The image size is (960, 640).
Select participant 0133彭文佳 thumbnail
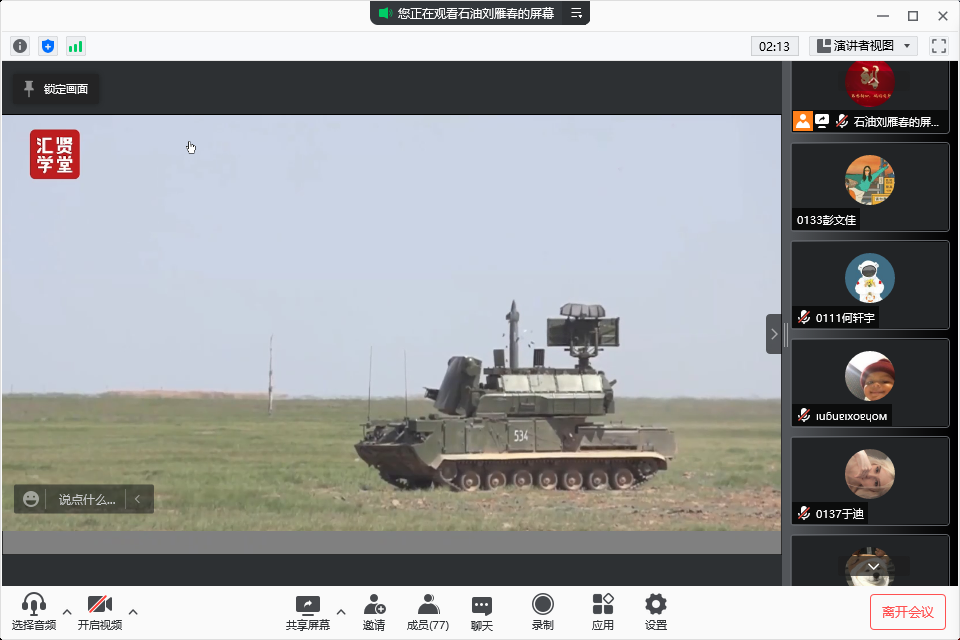[869, 187]
